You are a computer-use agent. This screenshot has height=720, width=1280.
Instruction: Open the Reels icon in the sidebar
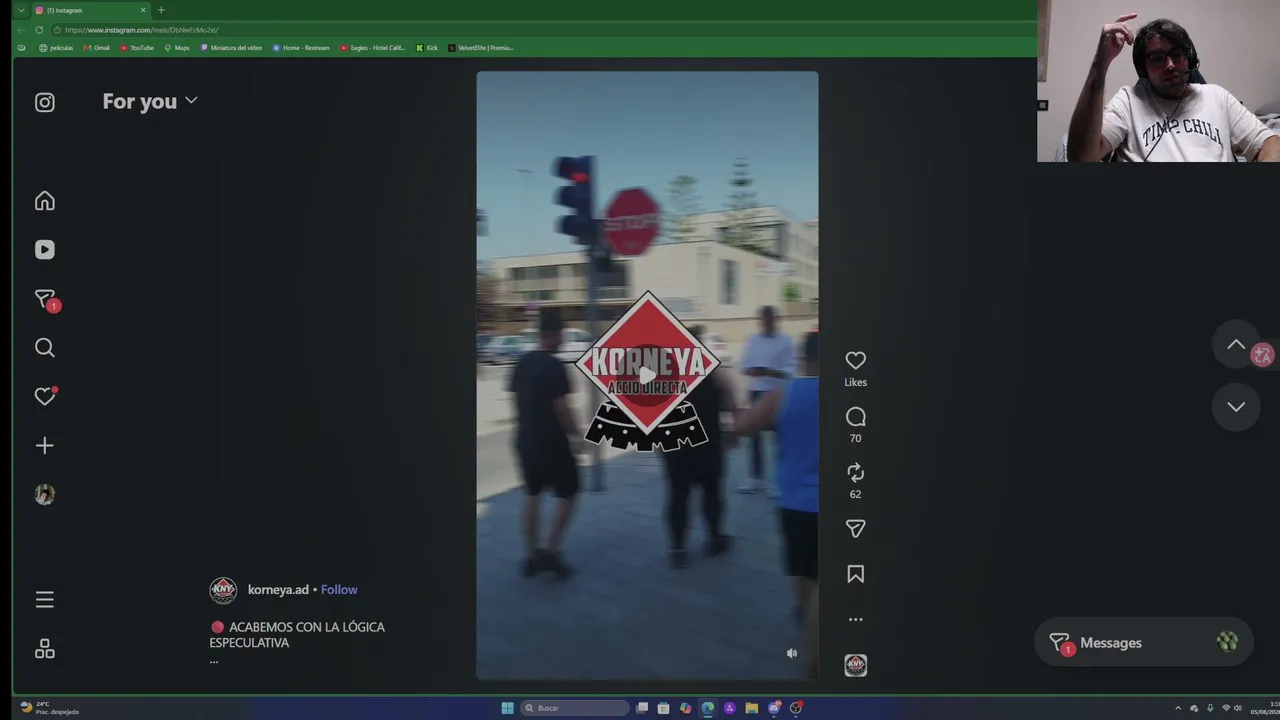point(45,250)
